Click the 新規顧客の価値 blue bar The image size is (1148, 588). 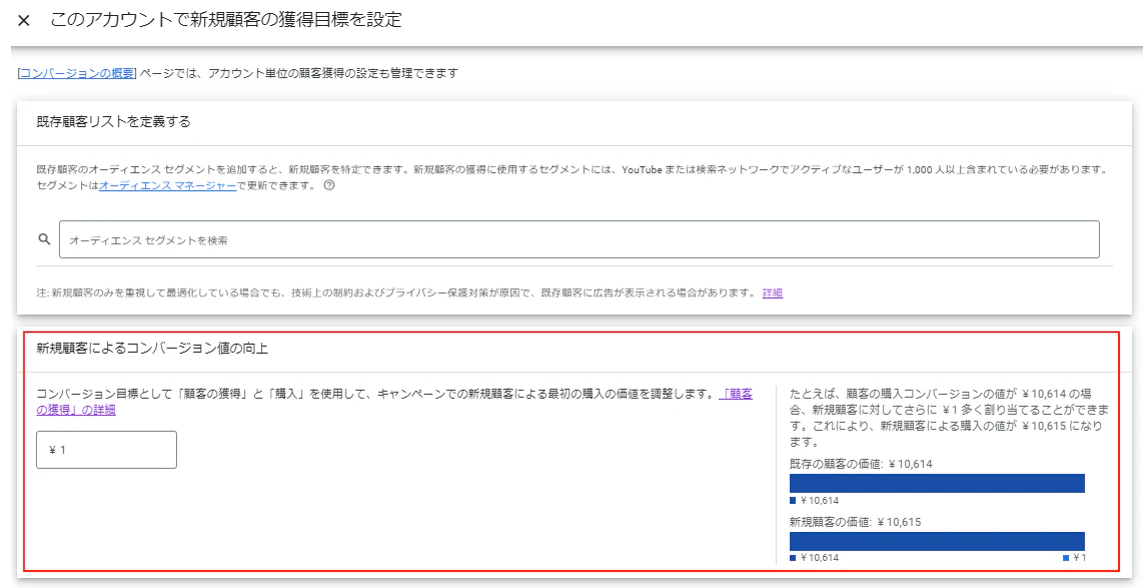tap(937, 541)
